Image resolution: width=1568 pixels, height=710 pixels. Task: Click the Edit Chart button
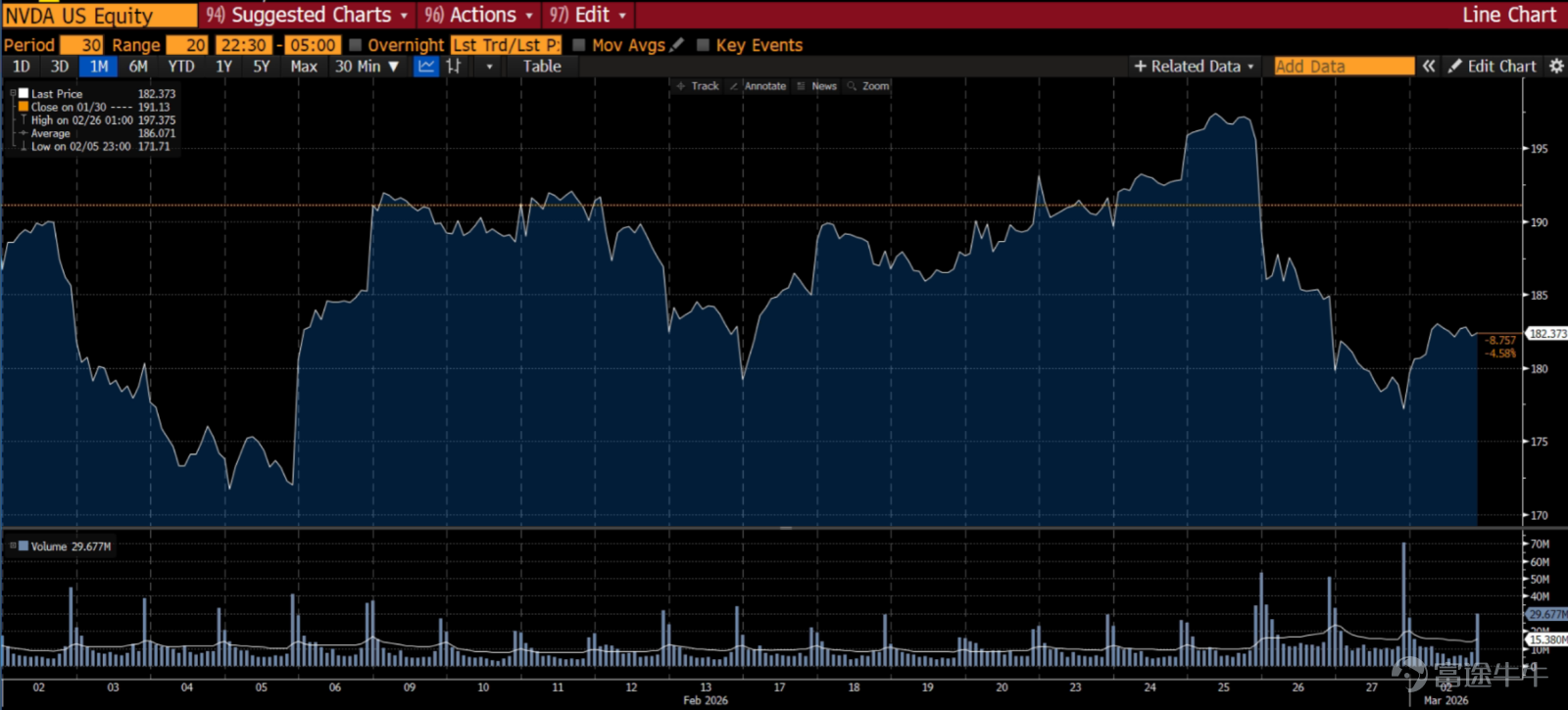[x=1492, y=67]
